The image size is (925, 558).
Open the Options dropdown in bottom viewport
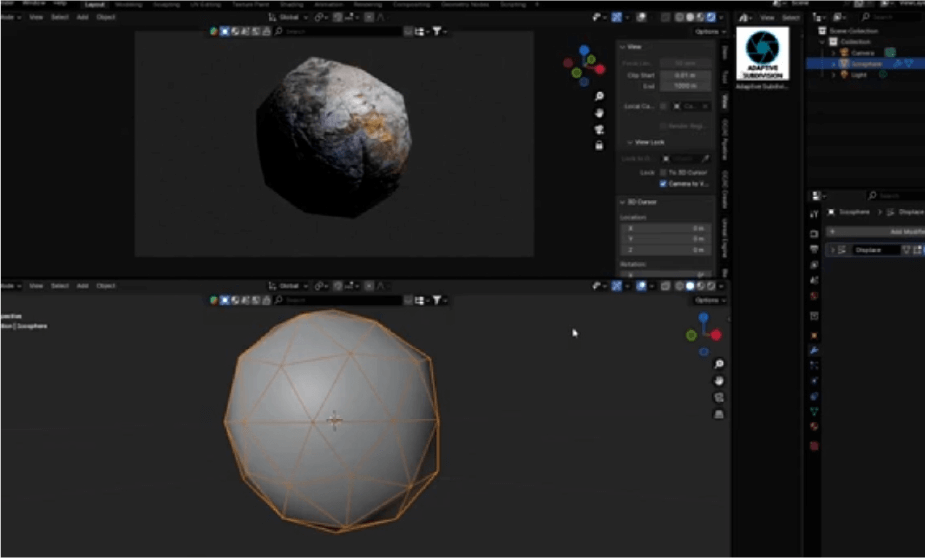pos(708,300)
